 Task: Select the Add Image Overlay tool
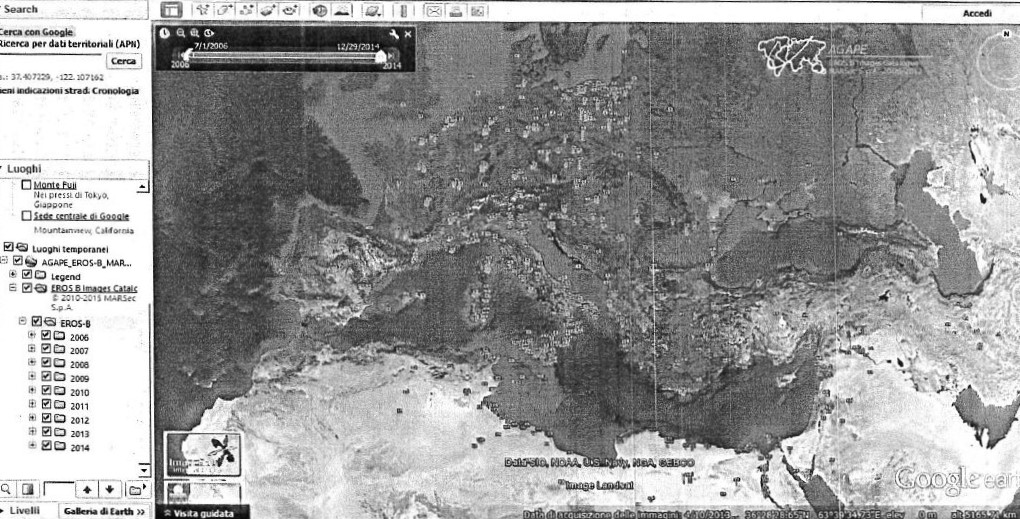point(268,10)
